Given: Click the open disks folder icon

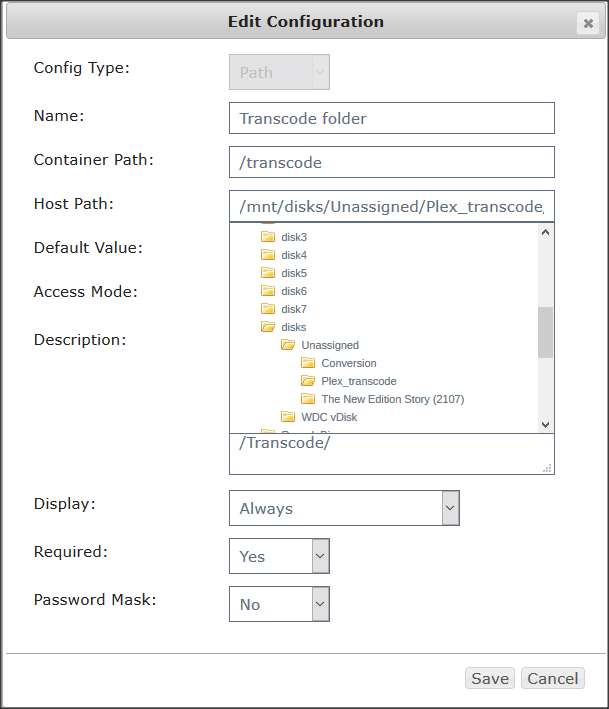Looking at the screenshot, I should [268, 326].
